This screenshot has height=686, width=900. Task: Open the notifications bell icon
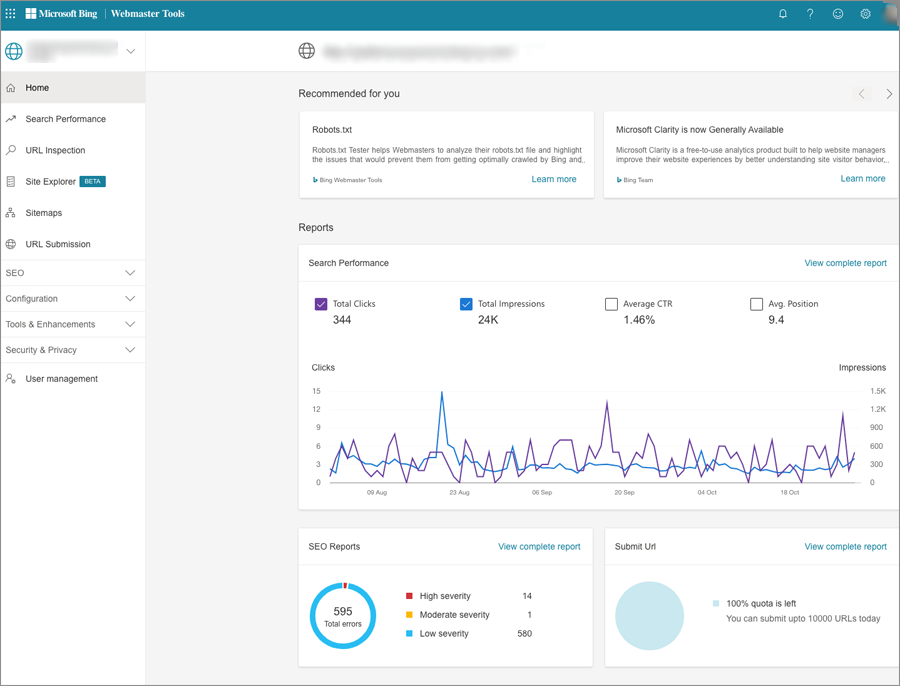click(x=782, y=14)
